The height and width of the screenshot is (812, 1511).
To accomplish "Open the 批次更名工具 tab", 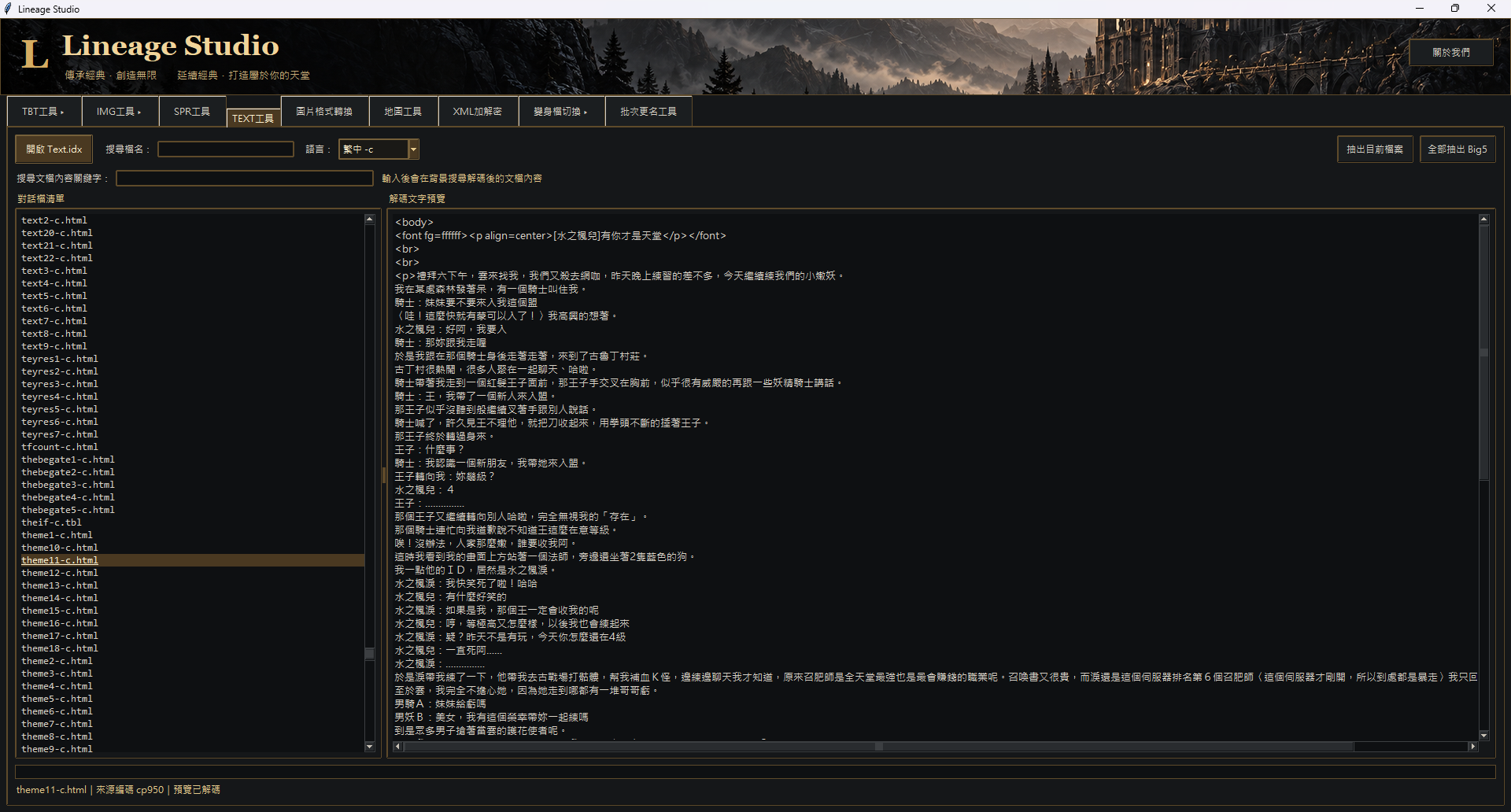I will [648, 112].
